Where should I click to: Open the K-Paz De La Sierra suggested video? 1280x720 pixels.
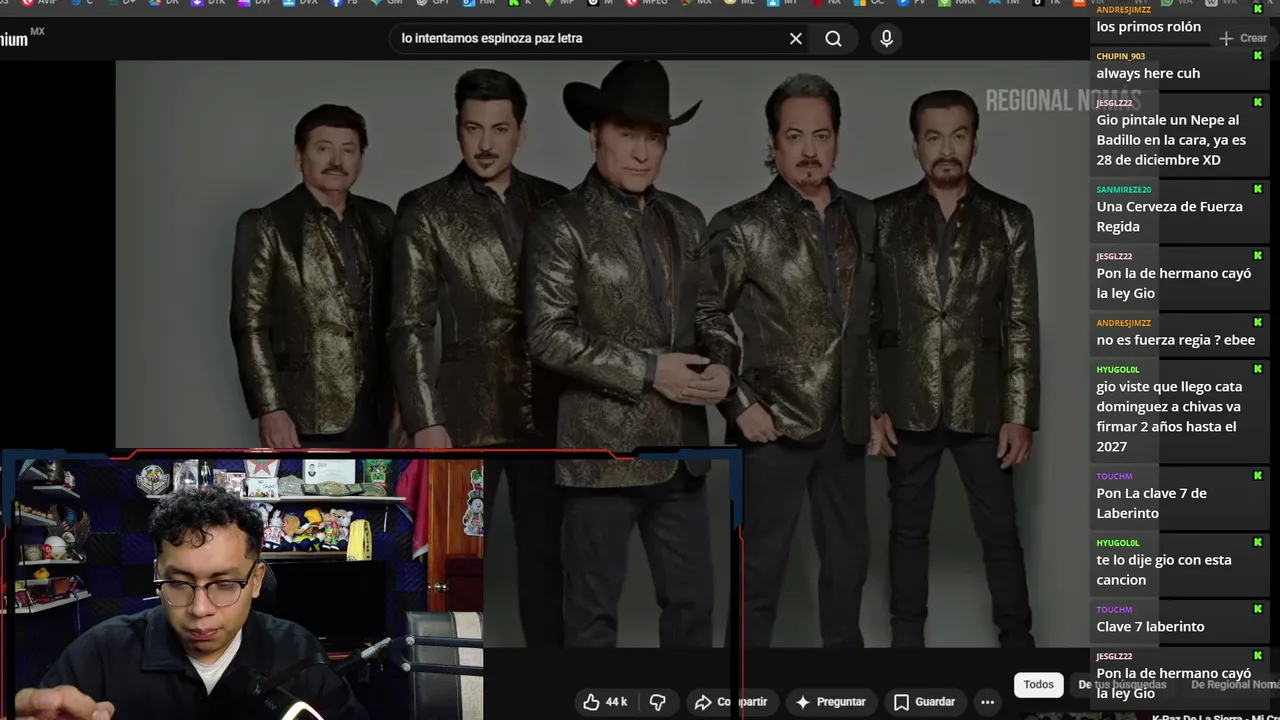point(1215,716)
